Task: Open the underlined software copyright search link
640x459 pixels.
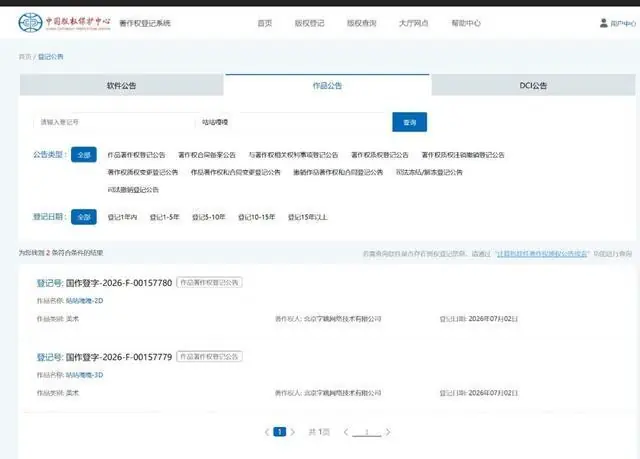Action: tap(542, 254)
